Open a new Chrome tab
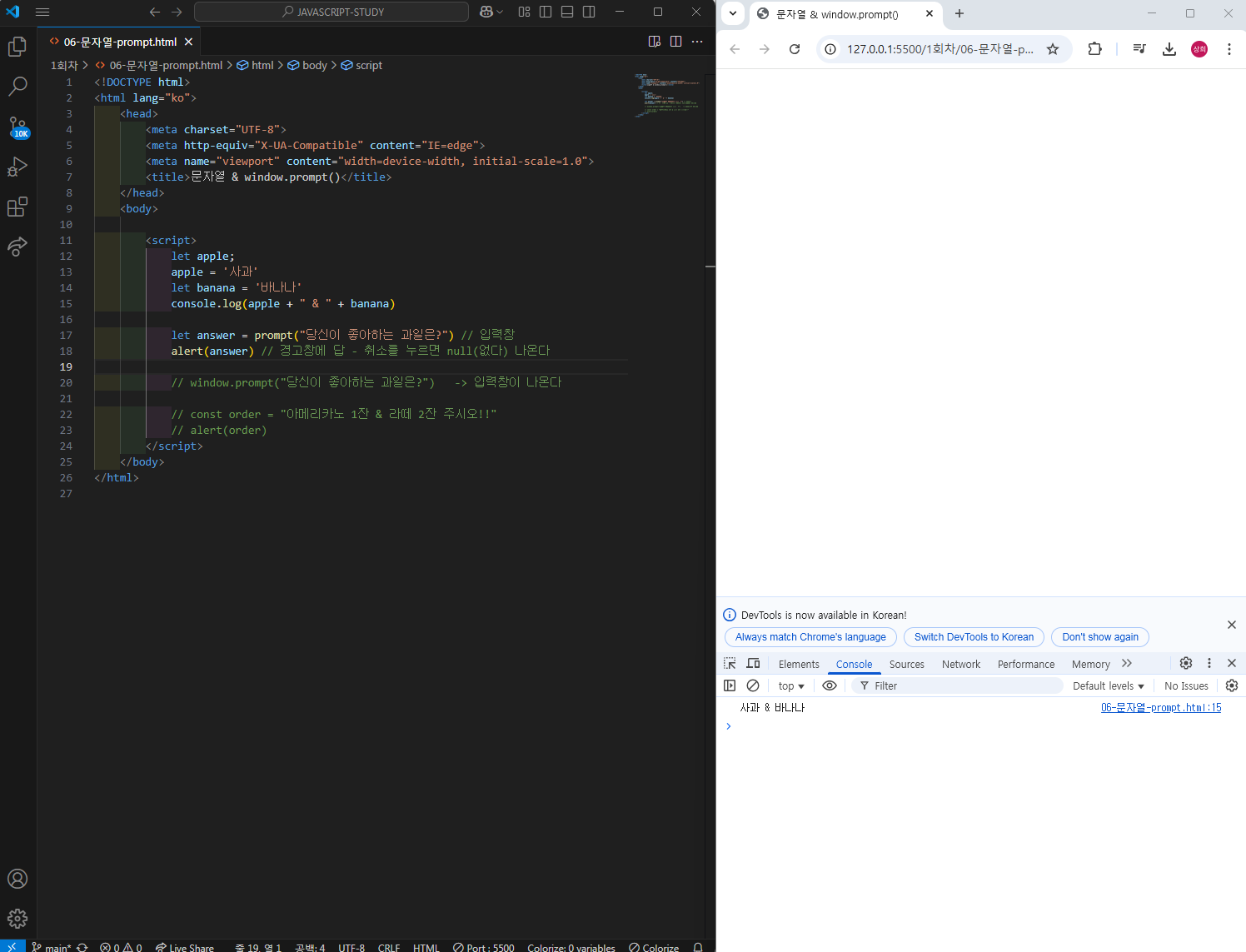This screenshot has height=952, width=1246. (959, 13)
